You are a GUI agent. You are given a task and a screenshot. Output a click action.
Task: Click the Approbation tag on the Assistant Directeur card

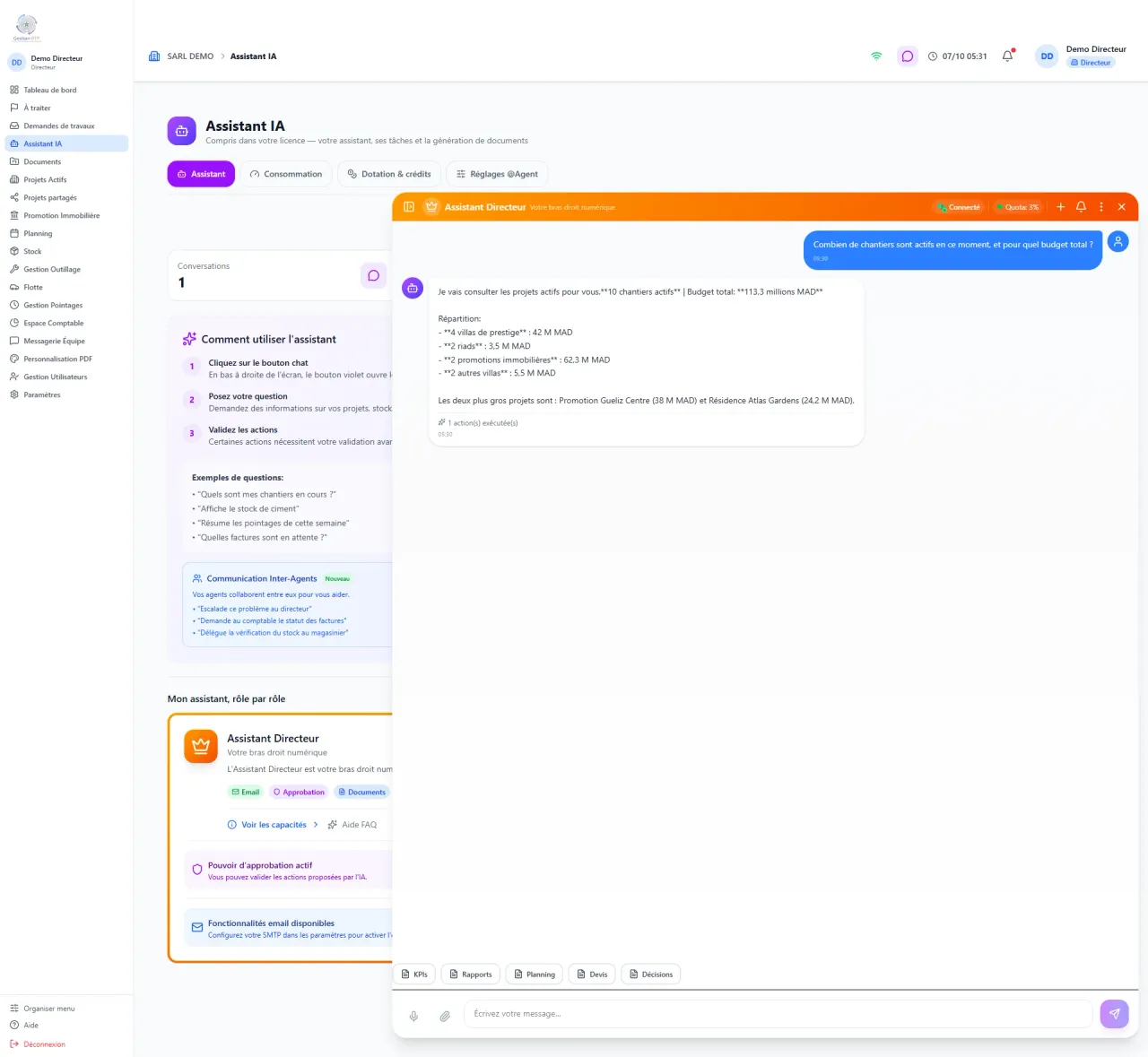click(x=299, y=793)
